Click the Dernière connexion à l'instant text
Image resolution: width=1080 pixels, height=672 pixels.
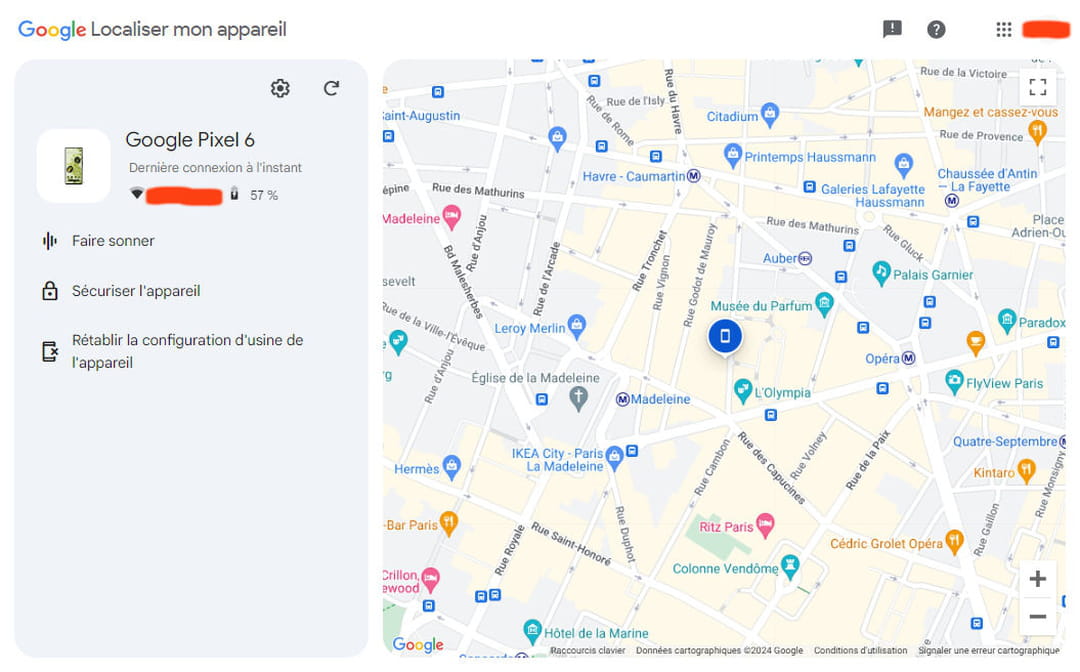point(215,167)
